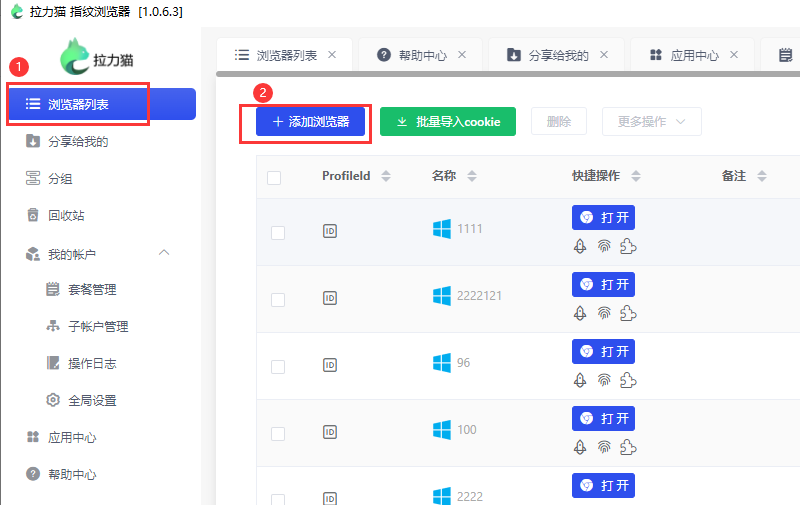This screenshot has width=800, height=505.
Task: Select 浏览器列表 in the sidebar
Action: (x=102, y=104)
